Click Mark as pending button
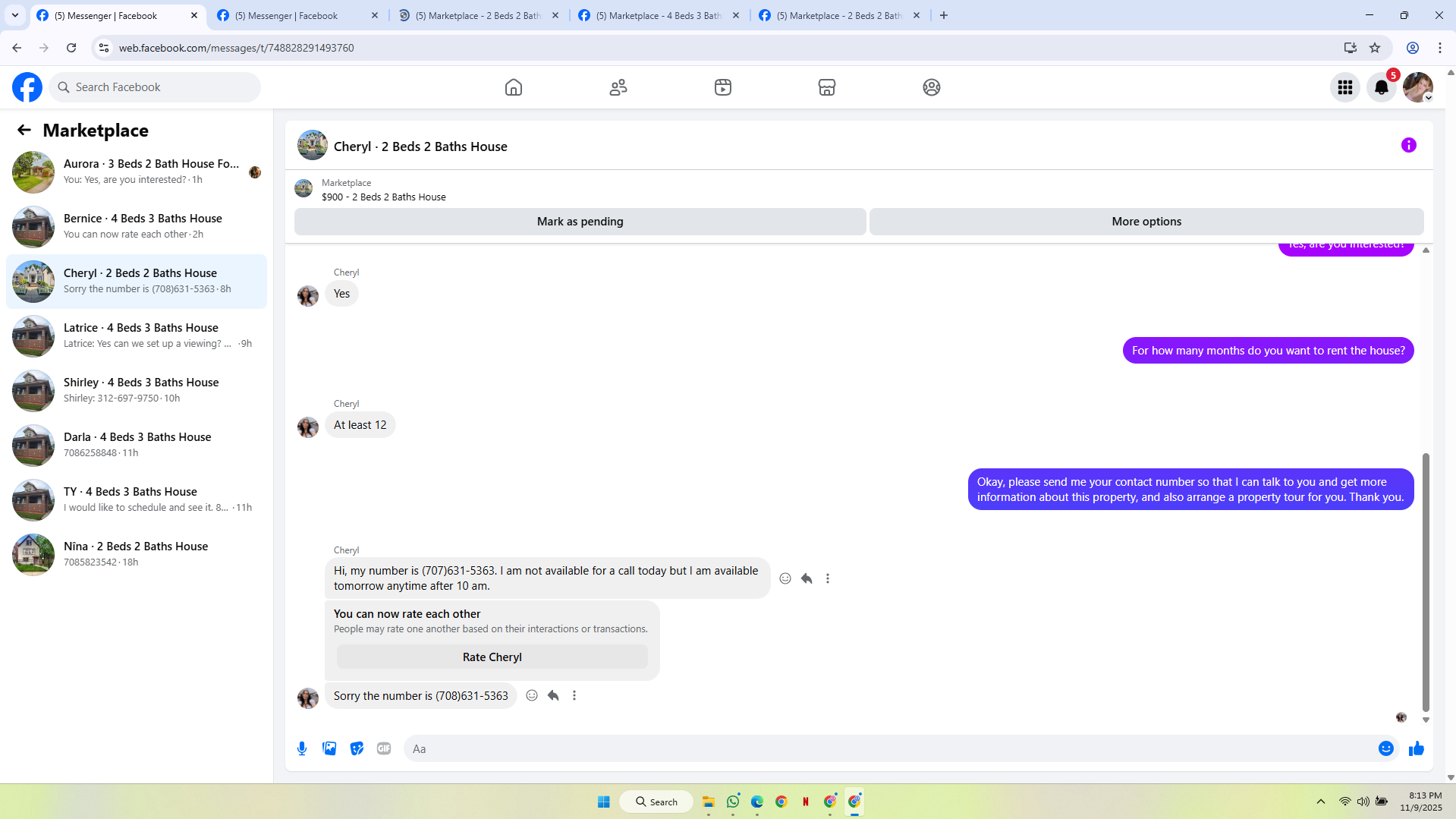 (580, 222)
